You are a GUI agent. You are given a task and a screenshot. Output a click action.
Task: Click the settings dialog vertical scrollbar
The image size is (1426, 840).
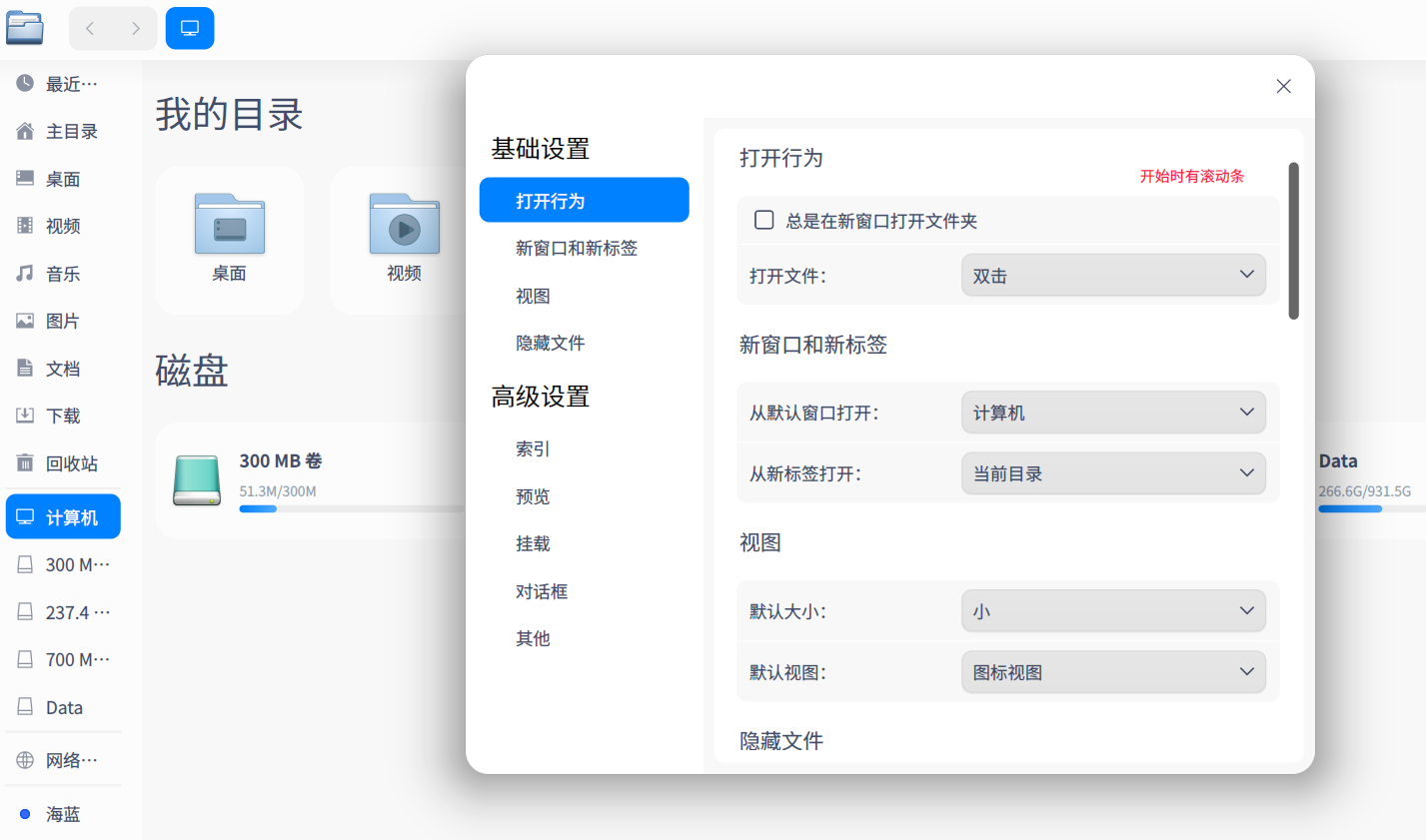click(x=1293, y=241)
